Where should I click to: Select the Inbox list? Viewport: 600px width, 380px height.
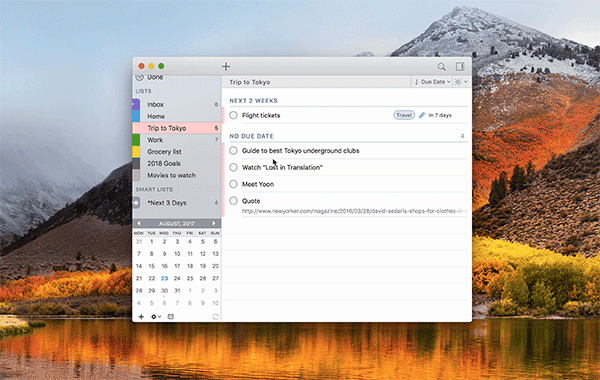tap(177, 104)
